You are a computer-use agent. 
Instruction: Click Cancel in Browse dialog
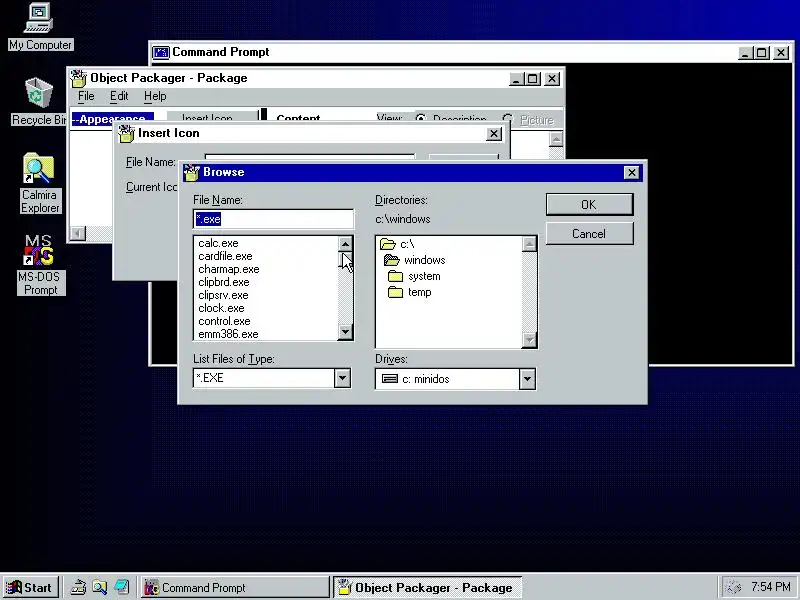tap(589, 234)
